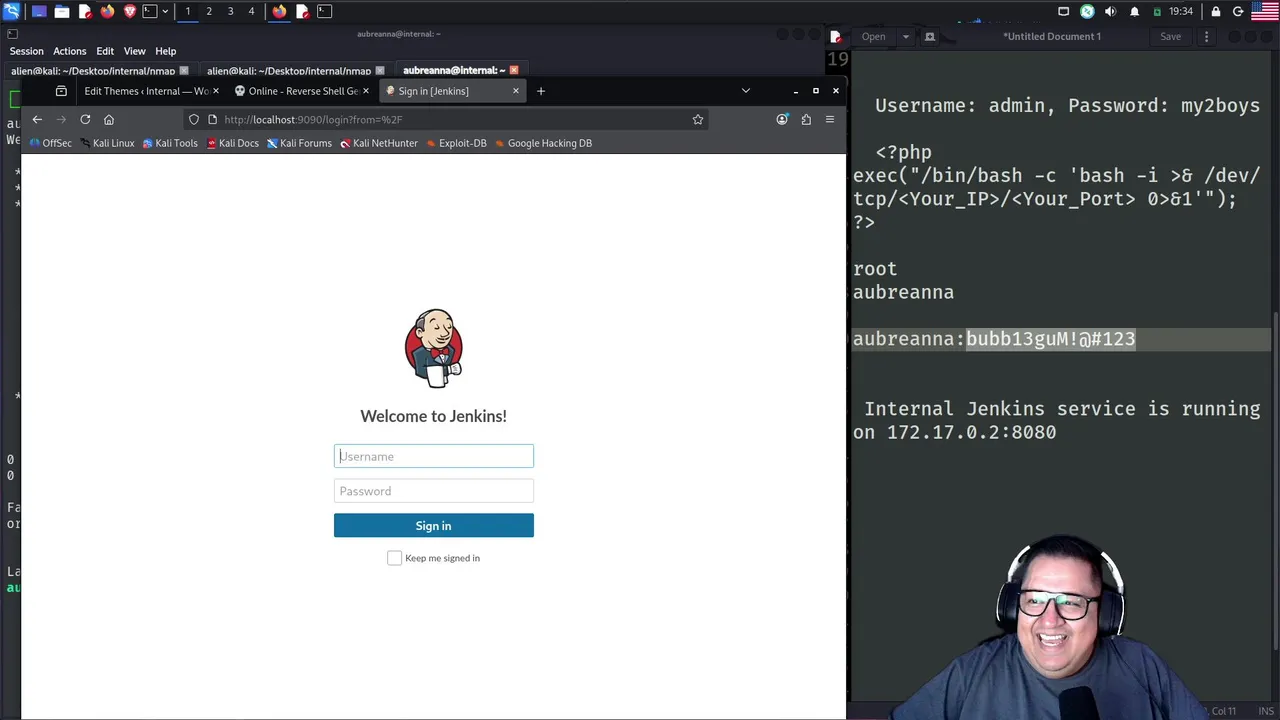Open Kali Linux bookmark
This screenshot has width=1280, height=720.
click(x=107, y=143)
